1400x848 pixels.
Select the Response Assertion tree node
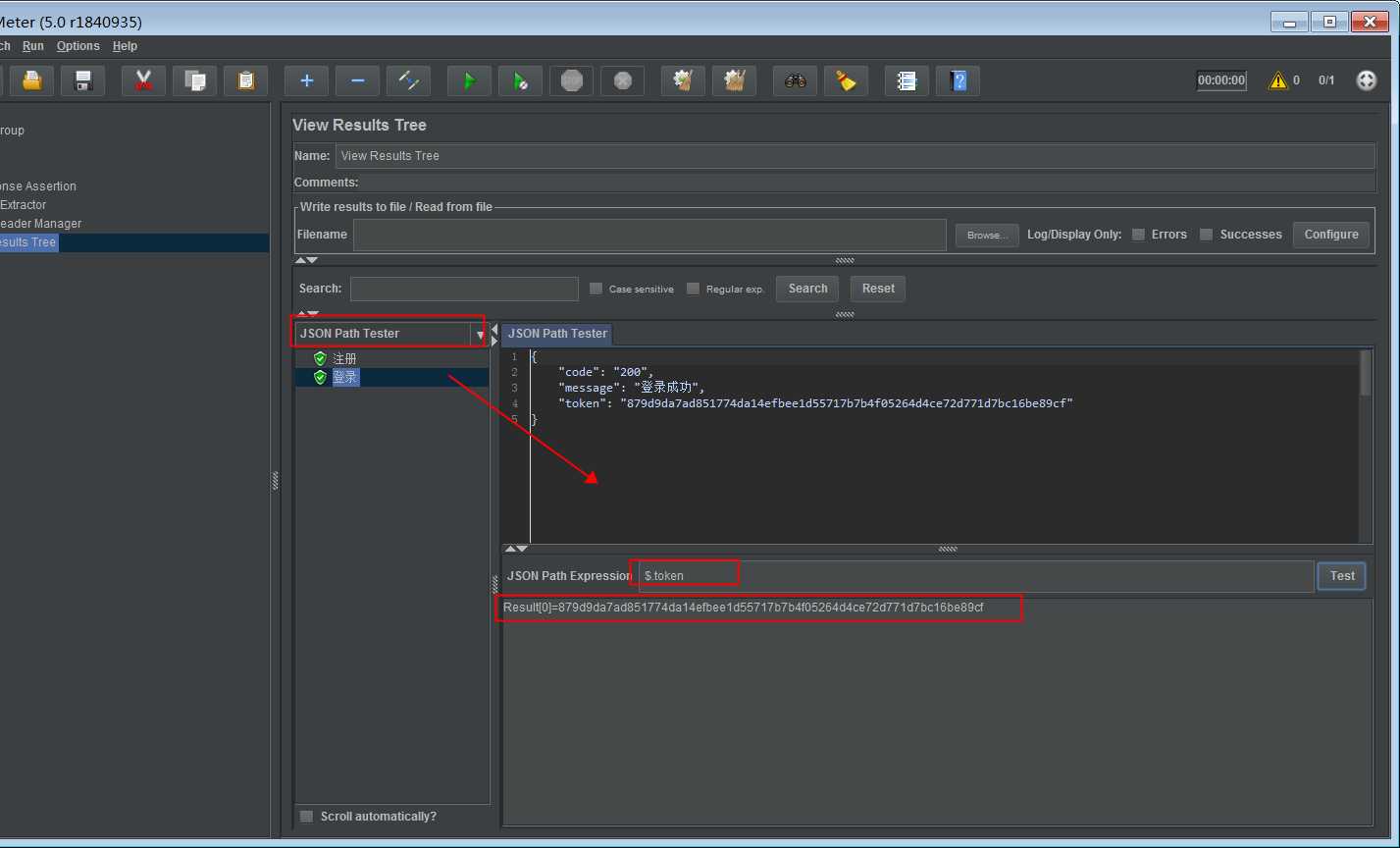pos(38,186)
